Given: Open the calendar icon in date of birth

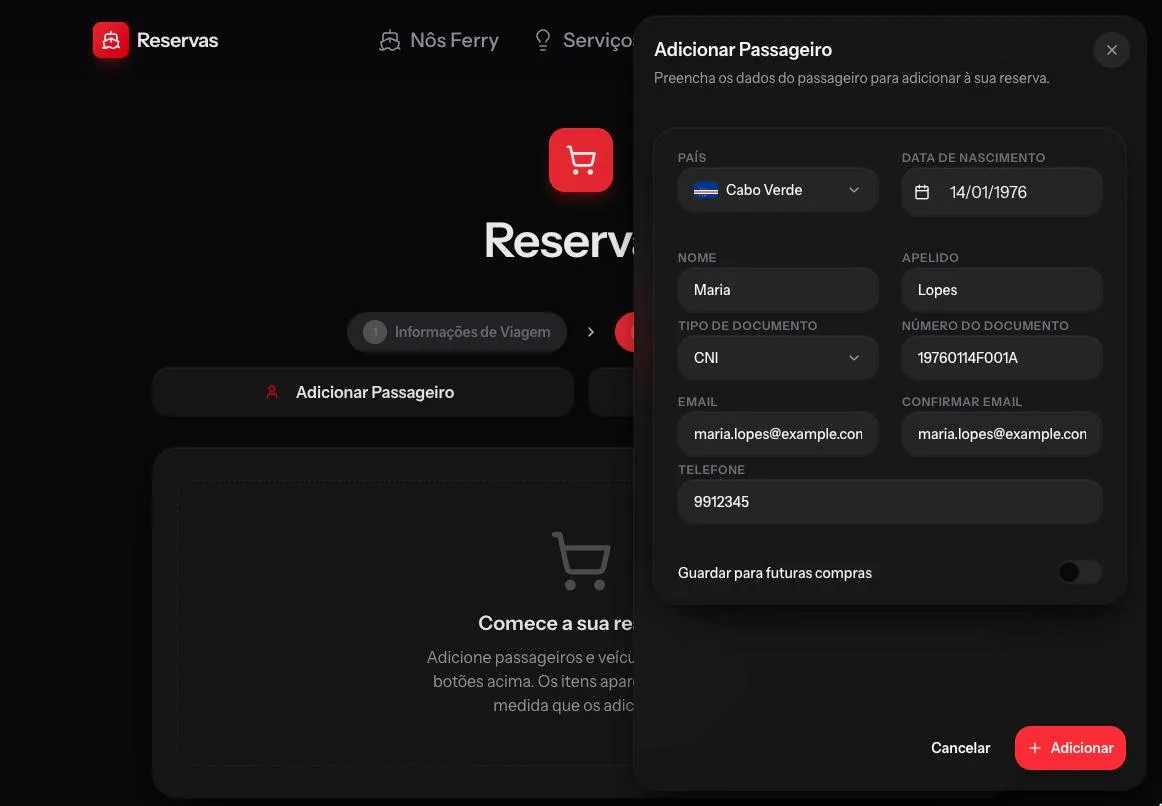Looking at the screenshot, I should [922, 192].
